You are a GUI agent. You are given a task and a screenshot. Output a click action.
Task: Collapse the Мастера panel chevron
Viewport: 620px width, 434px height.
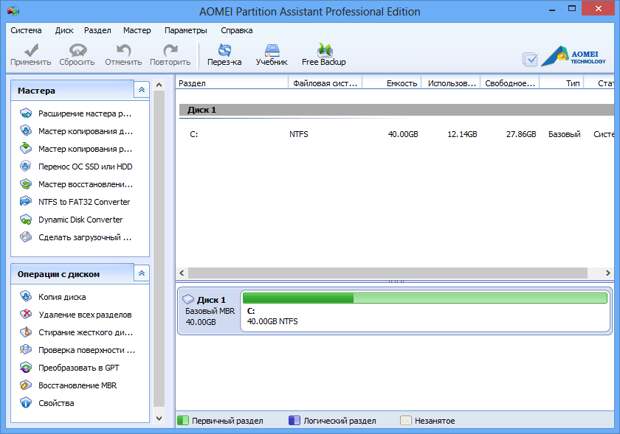coord(142,91)
